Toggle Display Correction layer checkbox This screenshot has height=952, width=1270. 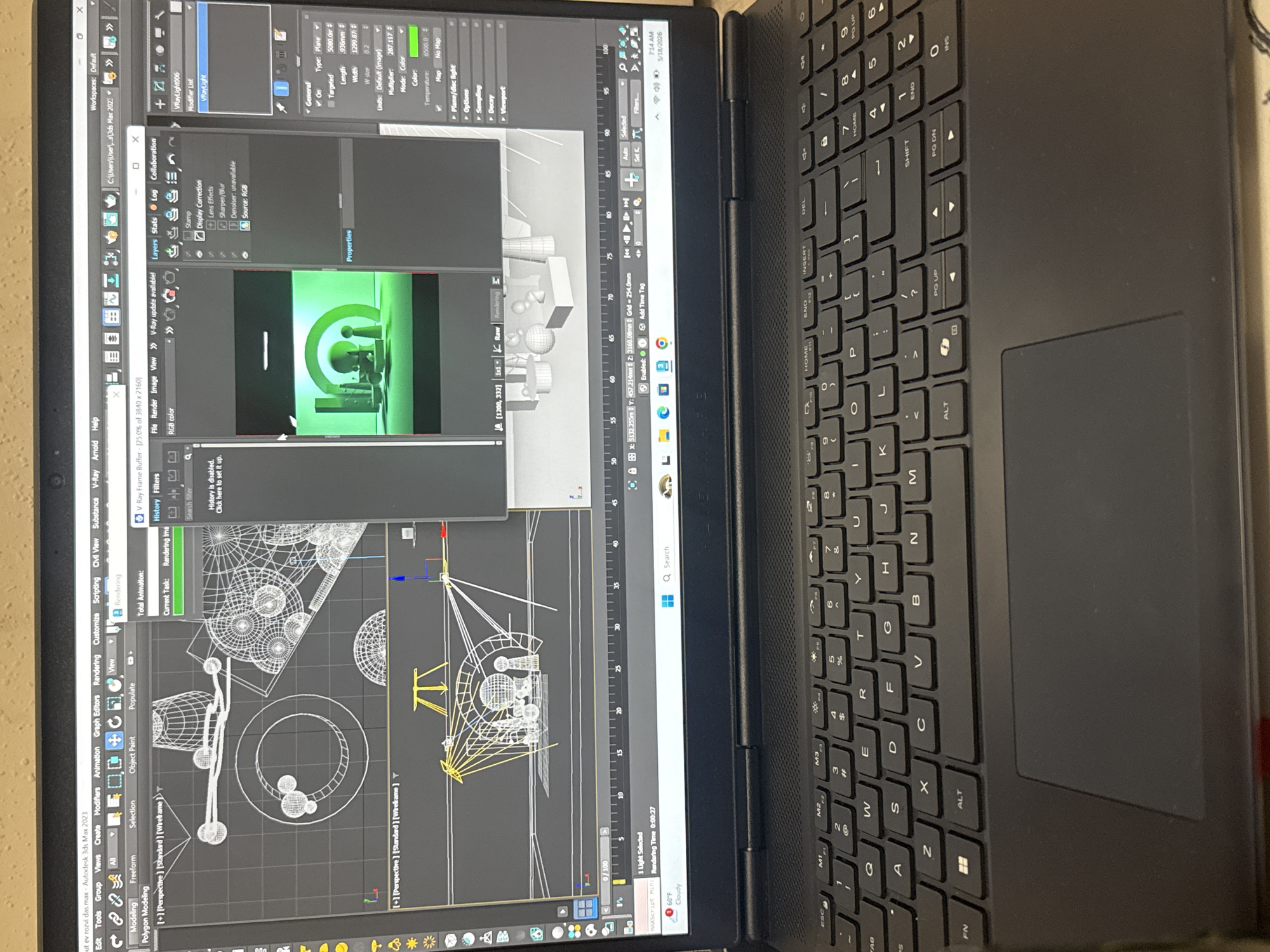199,235
